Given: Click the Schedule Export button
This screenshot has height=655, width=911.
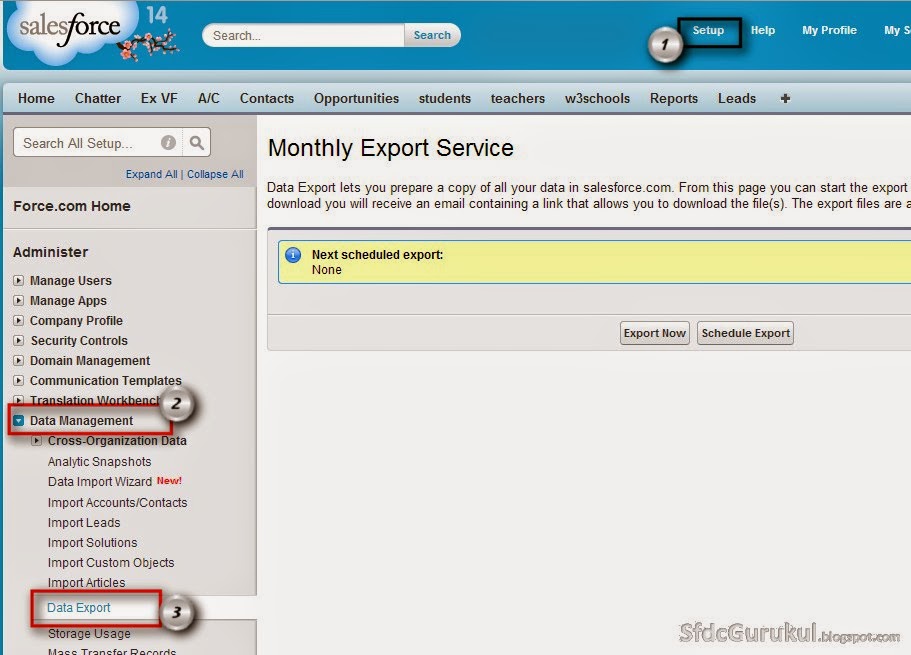Looking at the screenshot, I should pyautogui.click(x=745, y=333).
